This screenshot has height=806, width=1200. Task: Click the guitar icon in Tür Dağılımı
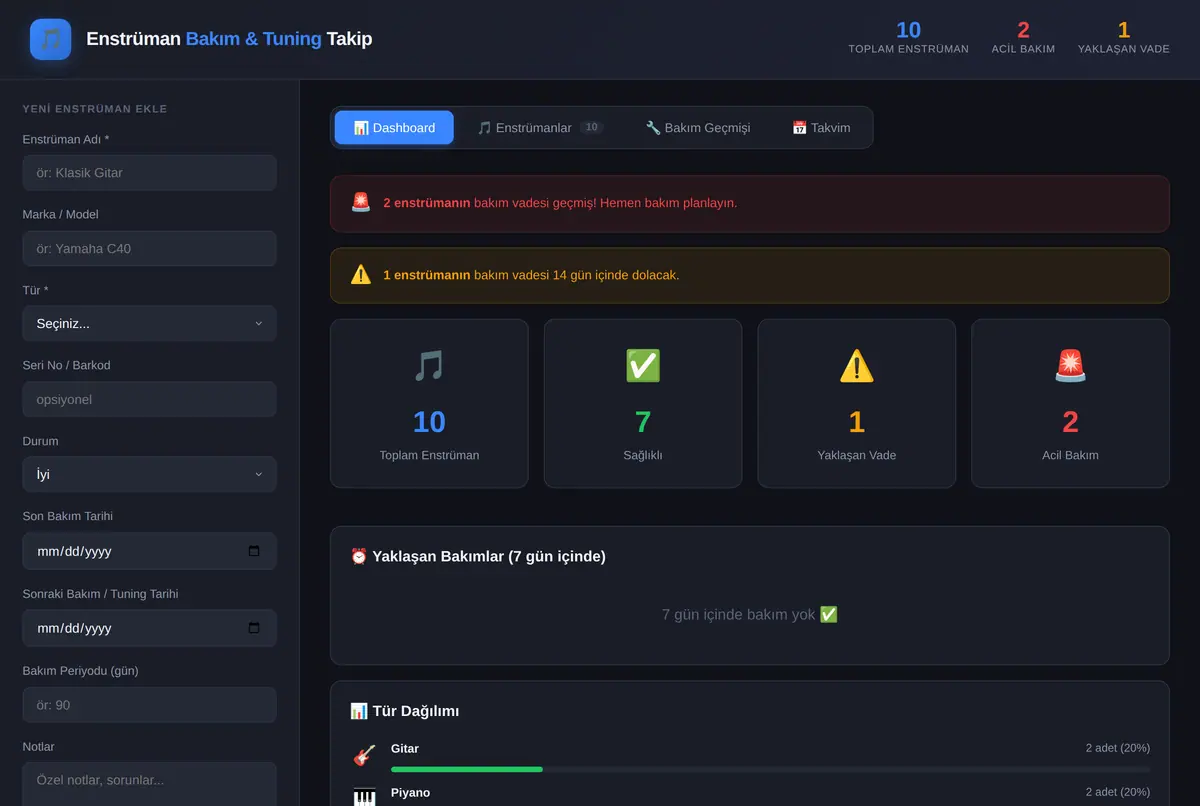365,756
